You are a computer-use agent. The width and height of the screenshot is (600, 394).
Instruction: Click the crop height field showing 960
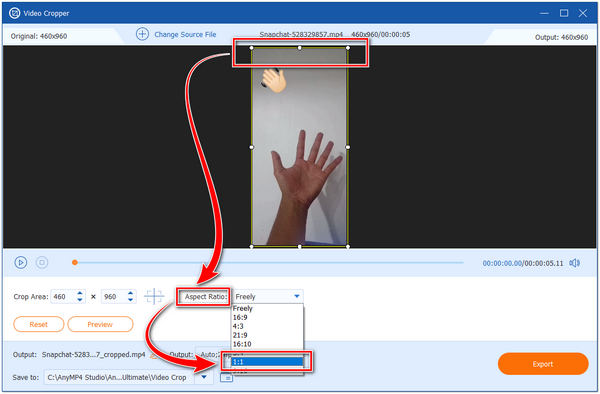(x=114, y=296)
